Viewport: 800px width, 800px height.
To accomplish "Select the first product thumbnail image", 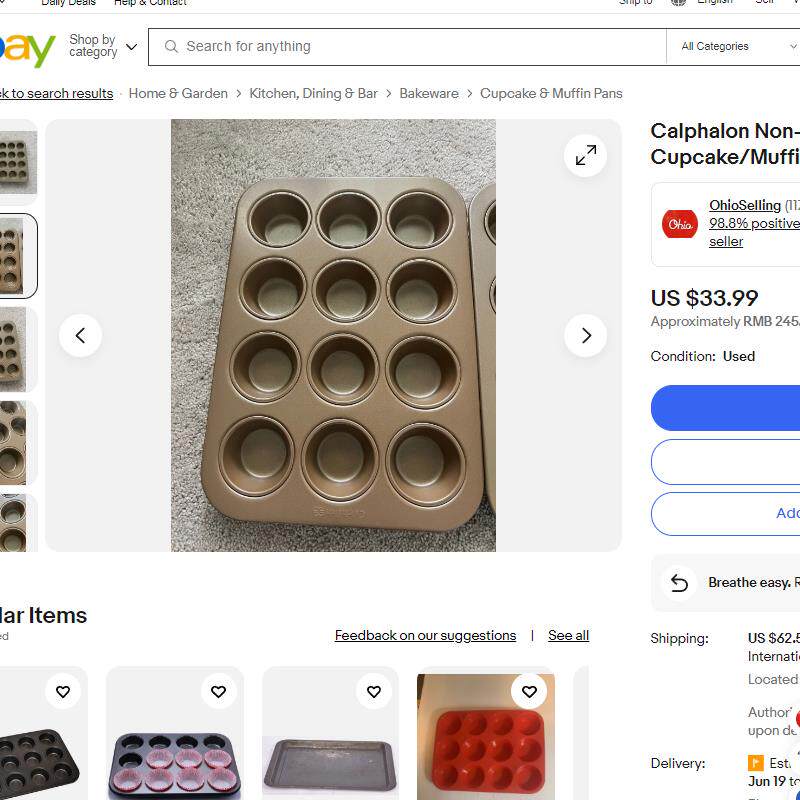I will coord(18,162).
